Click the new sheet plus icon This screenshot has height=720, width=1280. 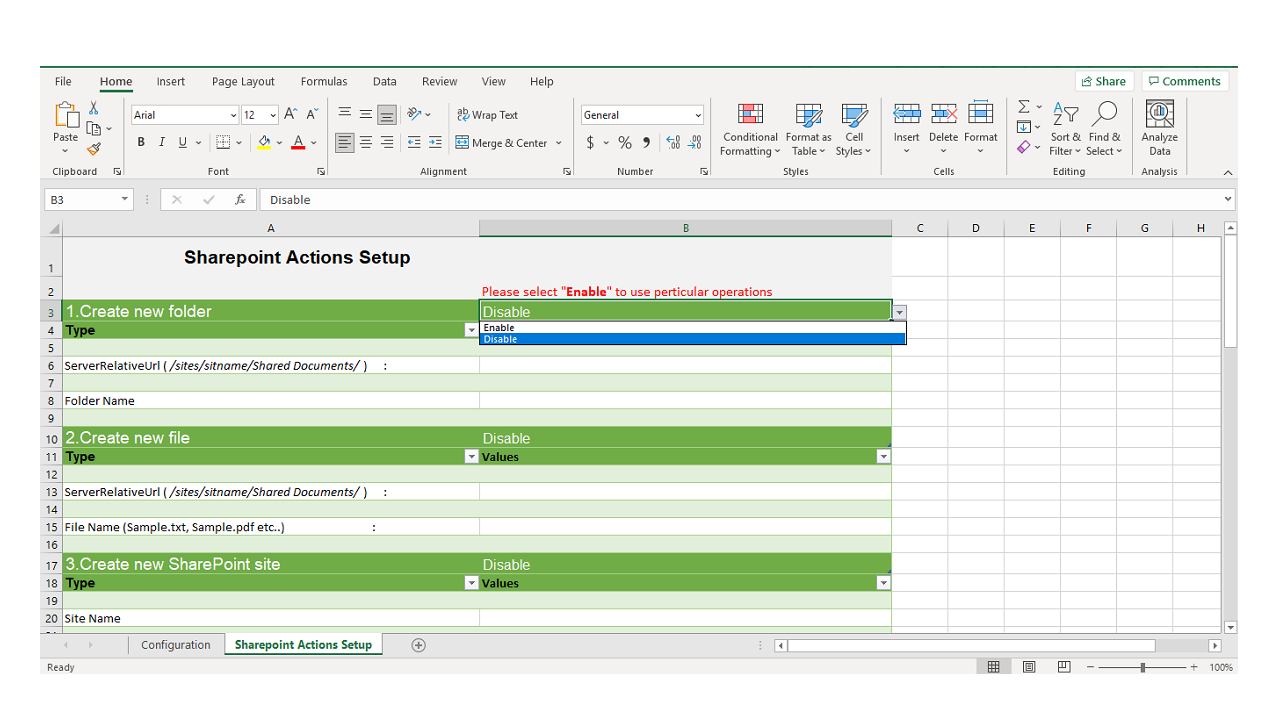click(x=419, y=645)
